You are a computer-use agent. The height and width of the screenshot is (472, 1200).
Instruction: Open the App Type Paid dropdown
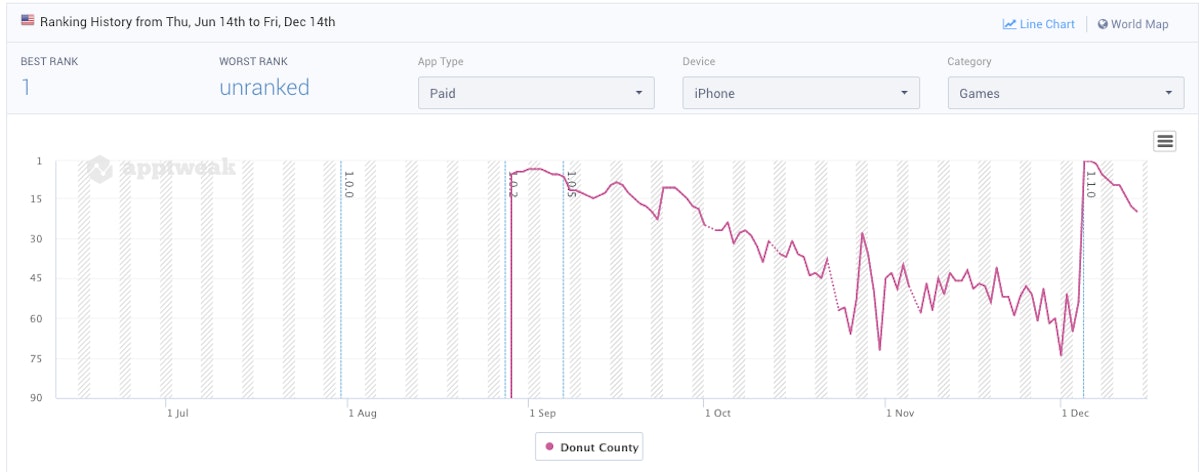click(x=536, y=93)
